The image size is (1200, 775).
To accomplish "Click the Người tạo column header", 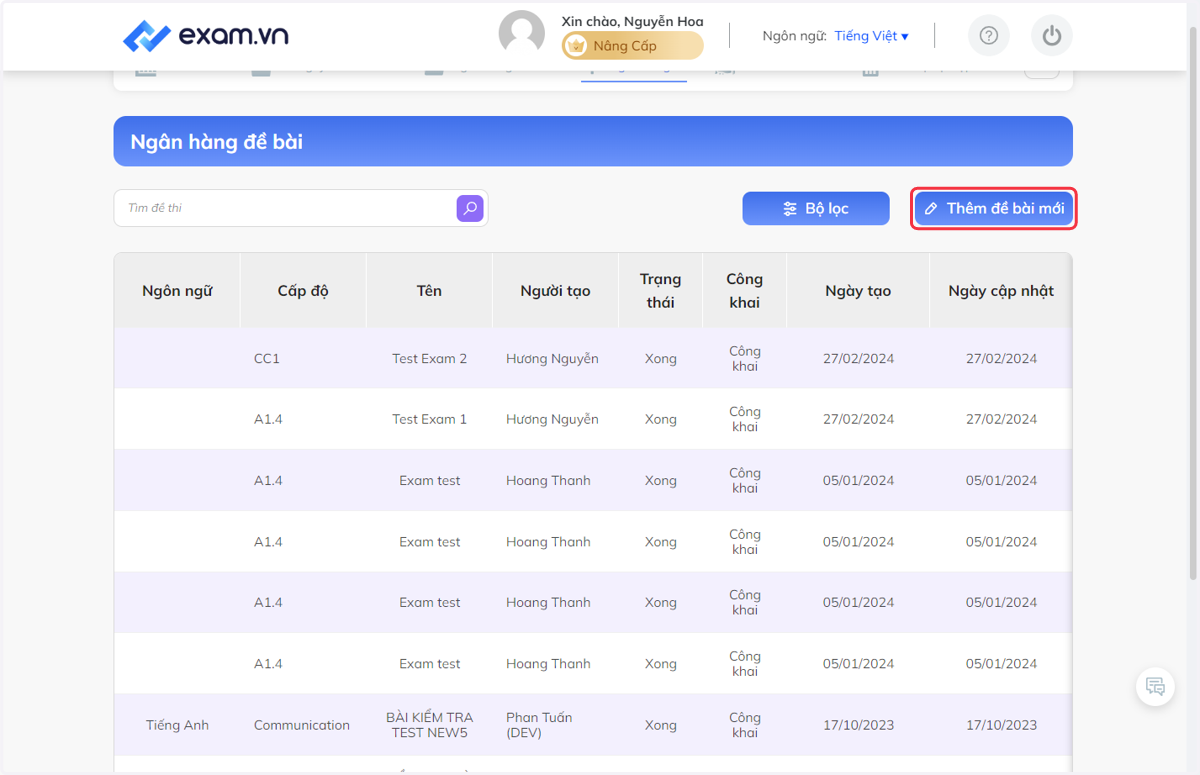I will 555,291.
